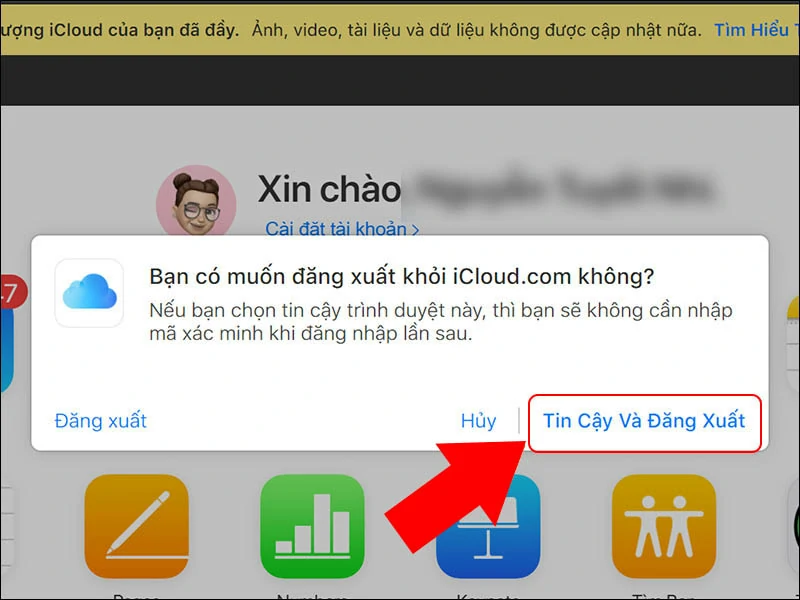Viewport: 800px width, 600px height.
Task: Choose Đăng xuất without trusting browser
Action: tap(101, 421)
